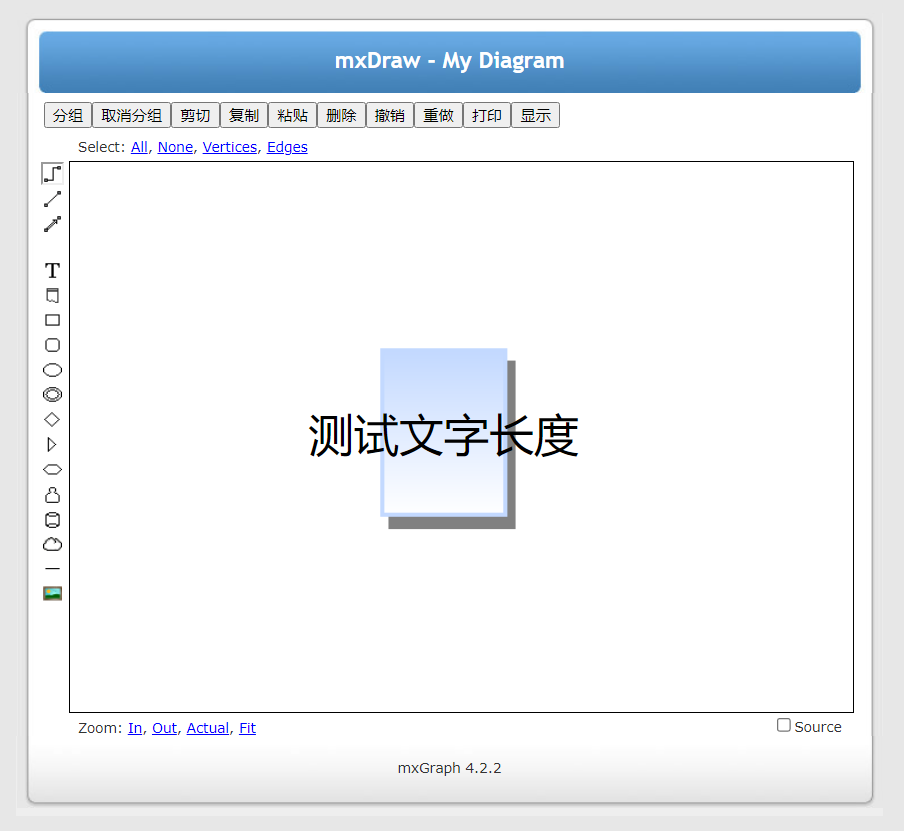The image size is (904, 831).
Task: Click the mxGraph 4.2.2 footer text
Action: (450, 768)
